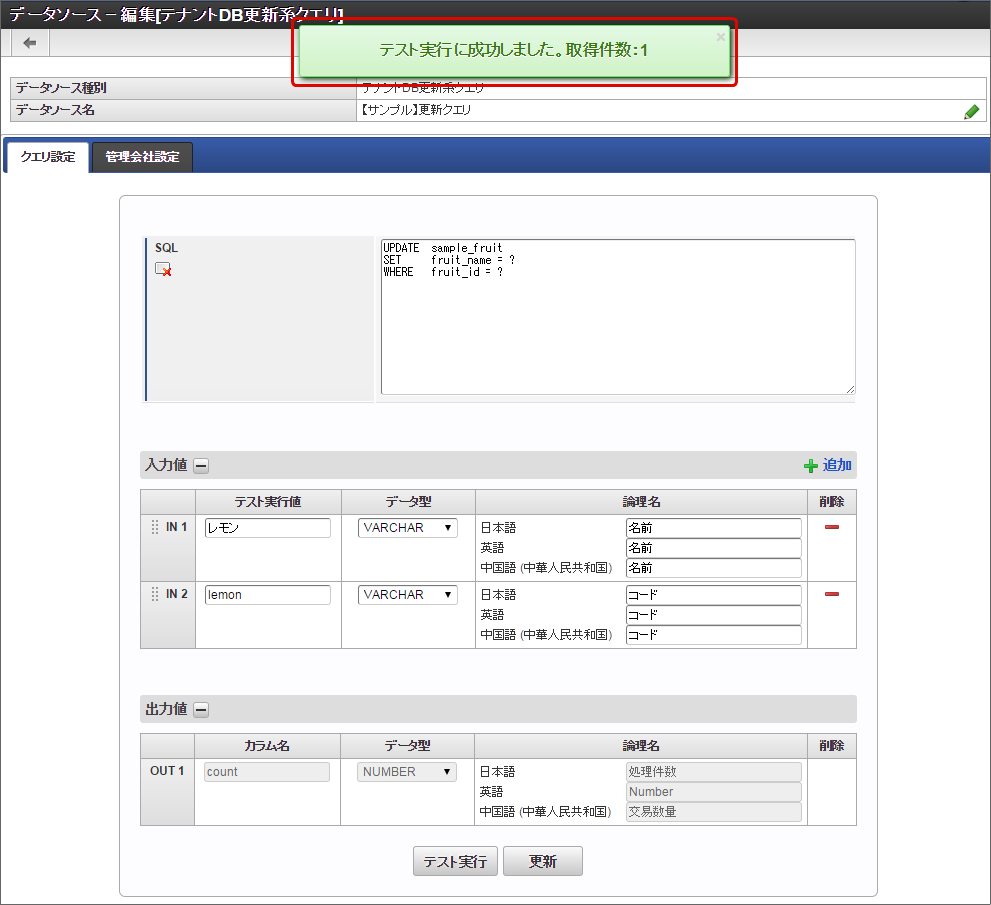Image resolution: width=991 pixels, height=905 pixels.
Task: Delete the IN 1 row with red minus
Action: 831,527
